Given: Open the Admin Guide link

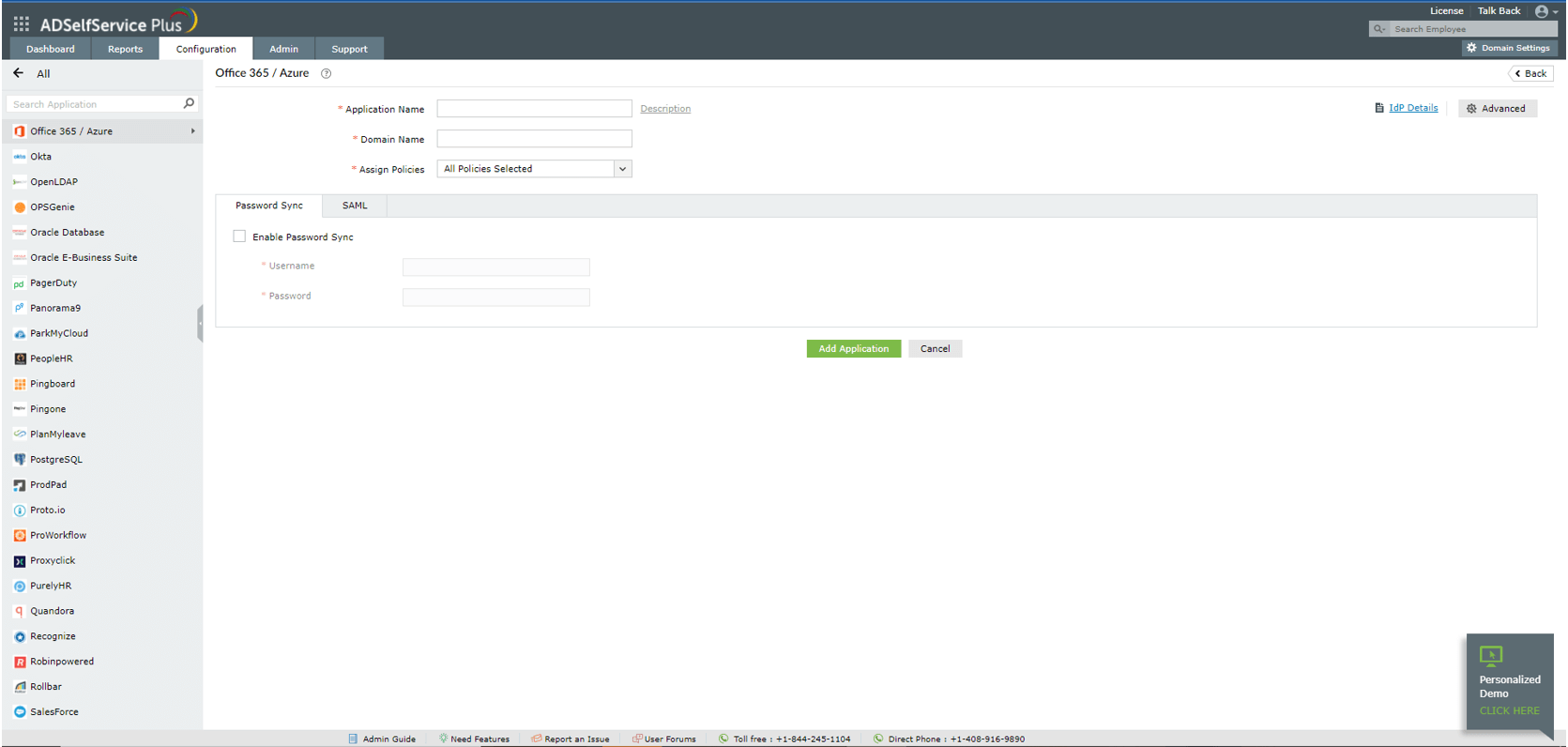Looking at the screenshot, I should [x=388, y=739].
